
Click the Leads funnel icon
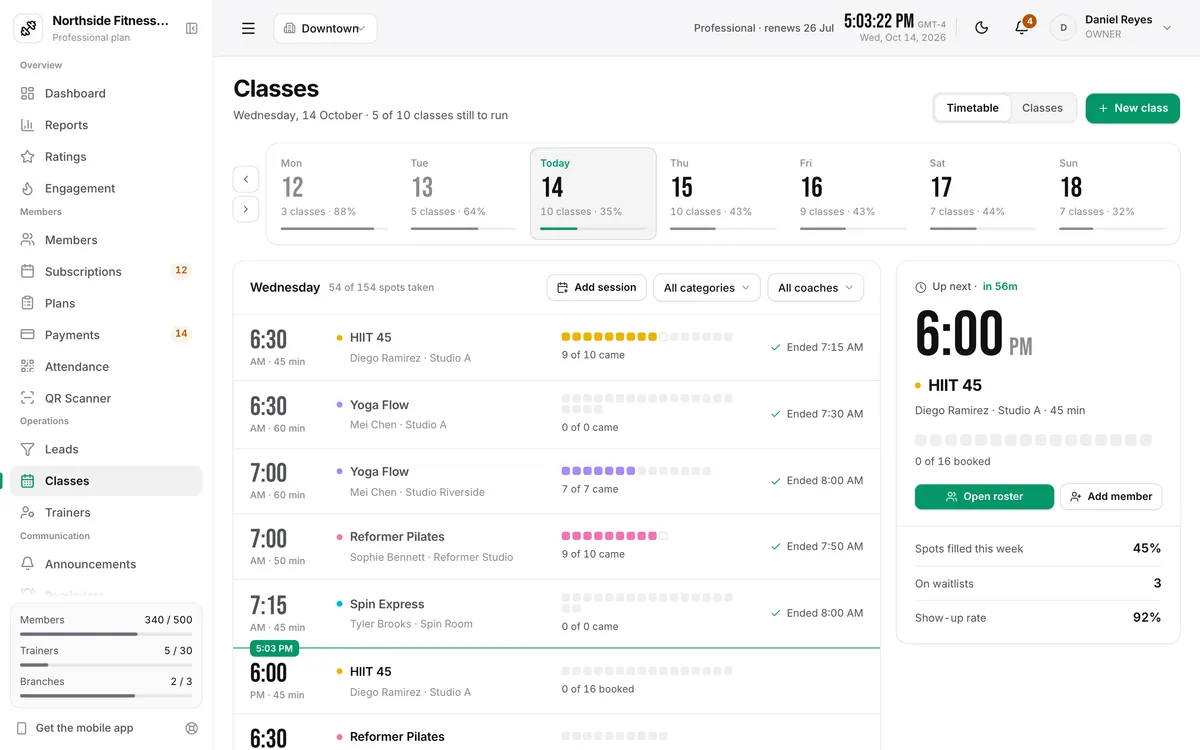coord(27,449)
